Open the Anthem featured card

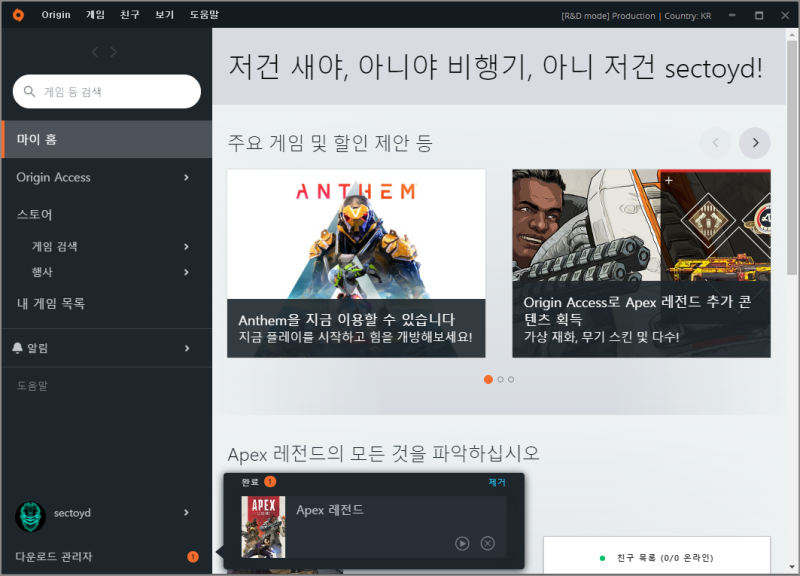point(356,263)
